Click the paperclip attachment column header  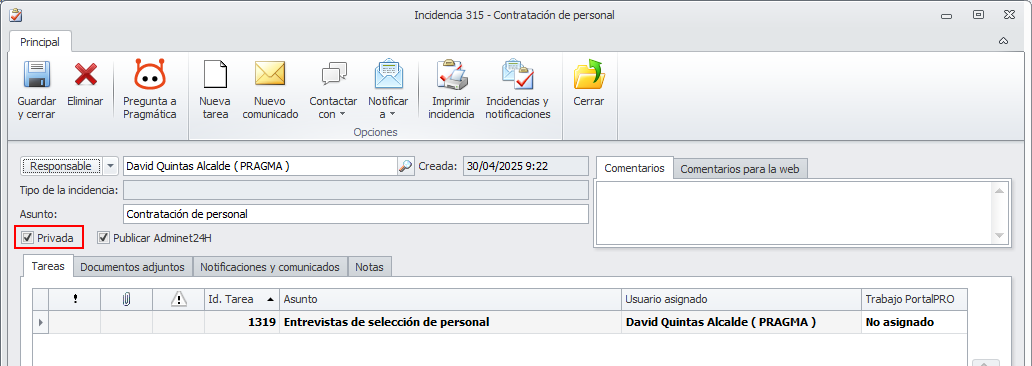(x=126, y=300)
